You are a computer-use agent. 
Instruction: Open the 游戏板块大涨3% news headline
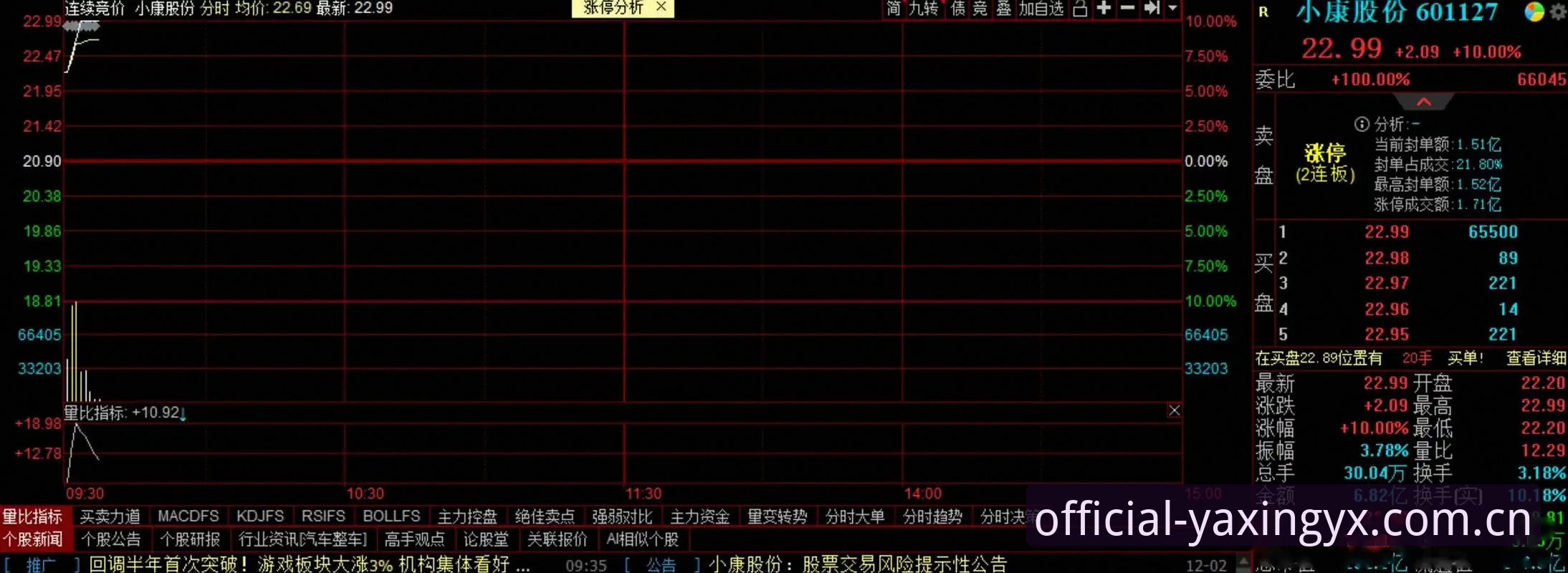[310, 564]
